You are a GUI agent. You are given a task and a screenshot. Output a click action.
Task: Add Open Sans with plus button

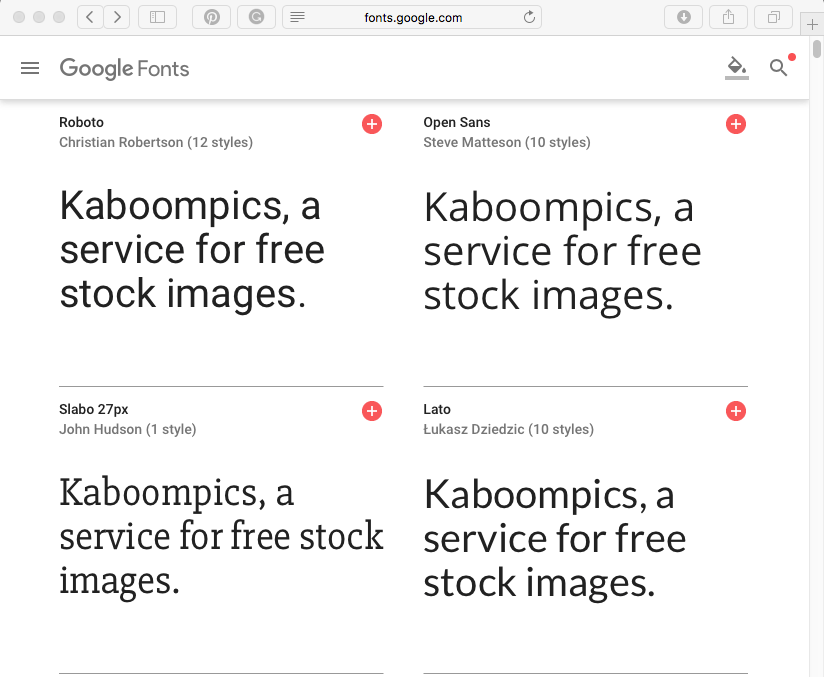click(736, 124)
